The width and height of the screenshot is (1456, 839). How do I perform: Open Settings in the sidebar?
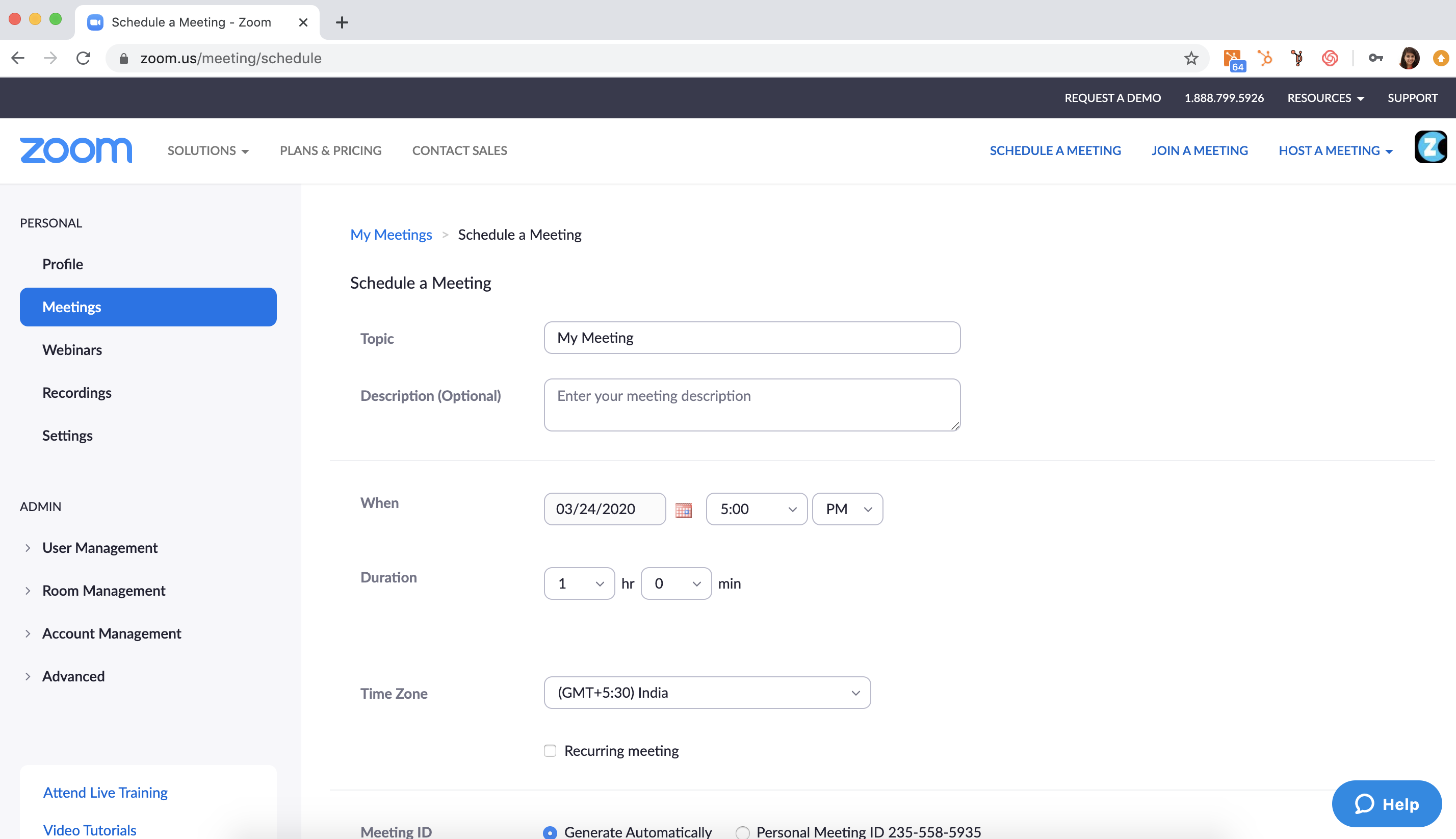point(67,436)
